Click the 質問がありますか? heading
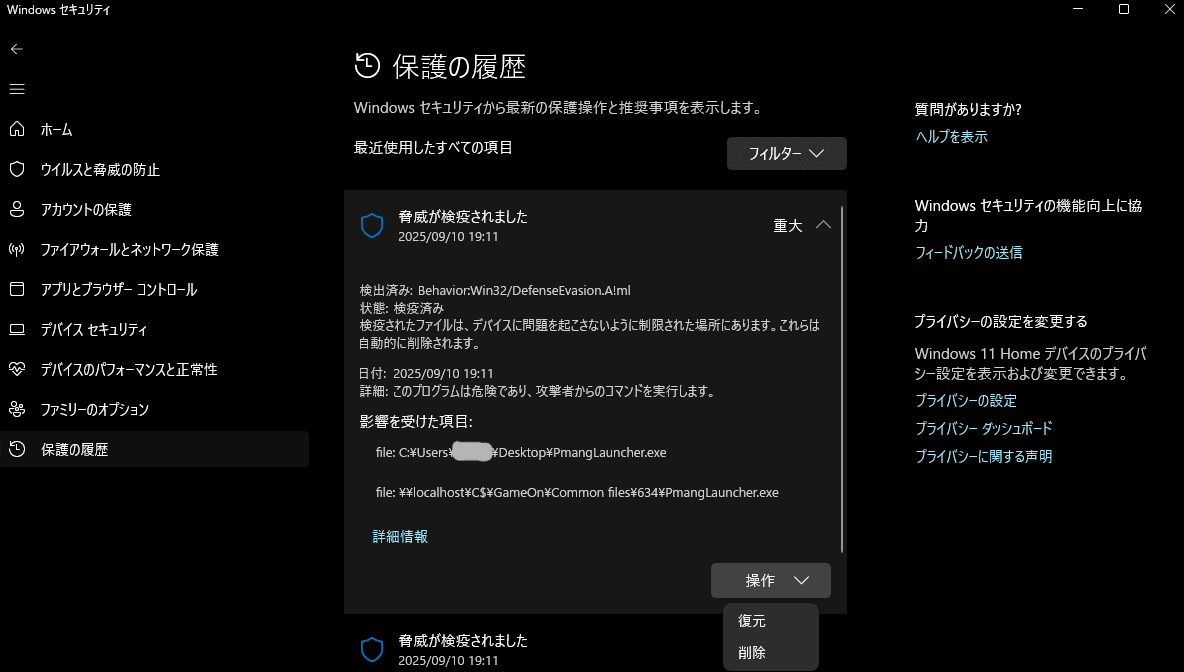 968,109
